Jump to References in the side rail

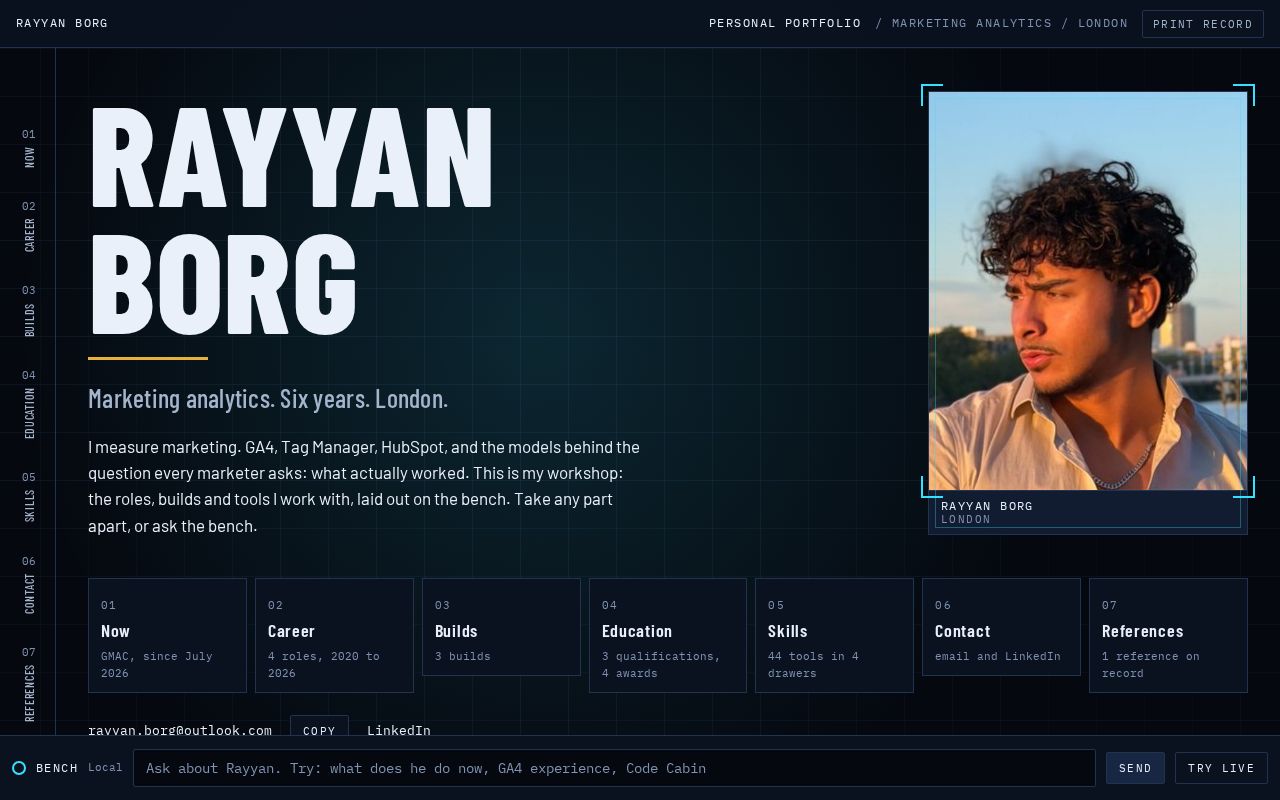[29, 684]
